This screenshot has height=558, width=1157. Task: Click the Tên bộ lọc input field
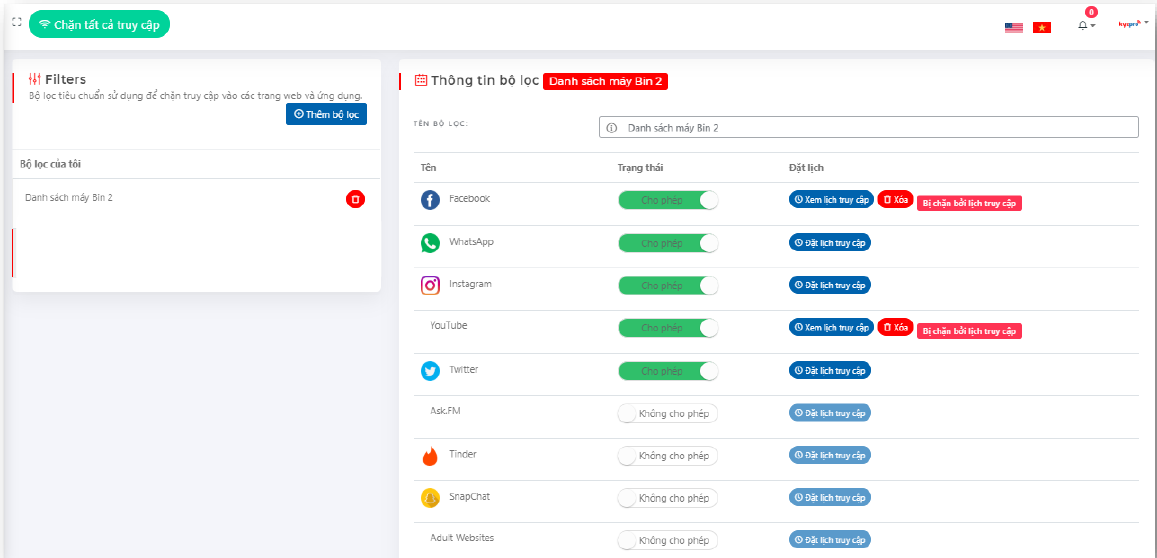point(868,128)
